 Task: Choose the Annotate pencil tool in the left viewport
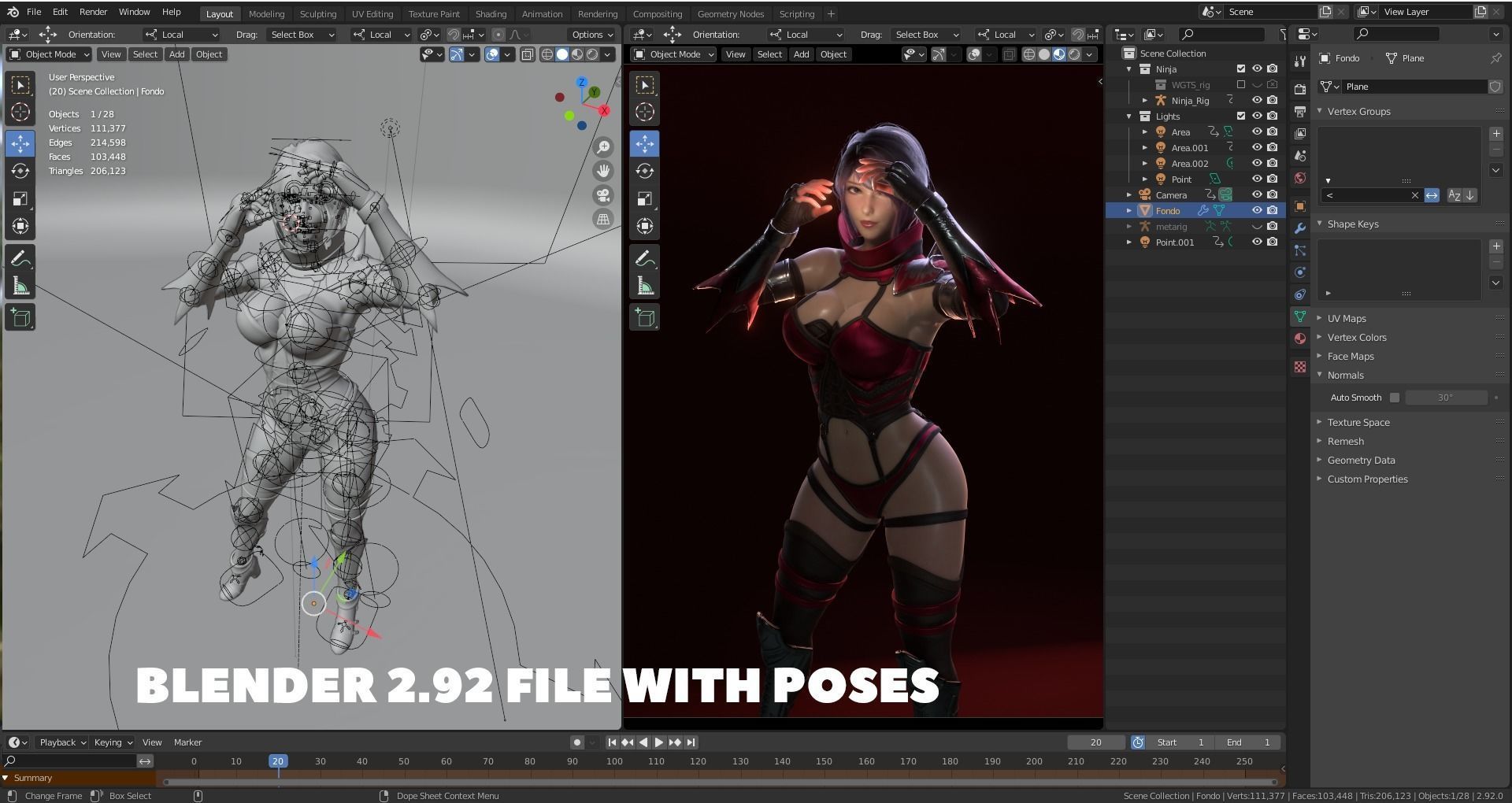[x=20, y=258]
